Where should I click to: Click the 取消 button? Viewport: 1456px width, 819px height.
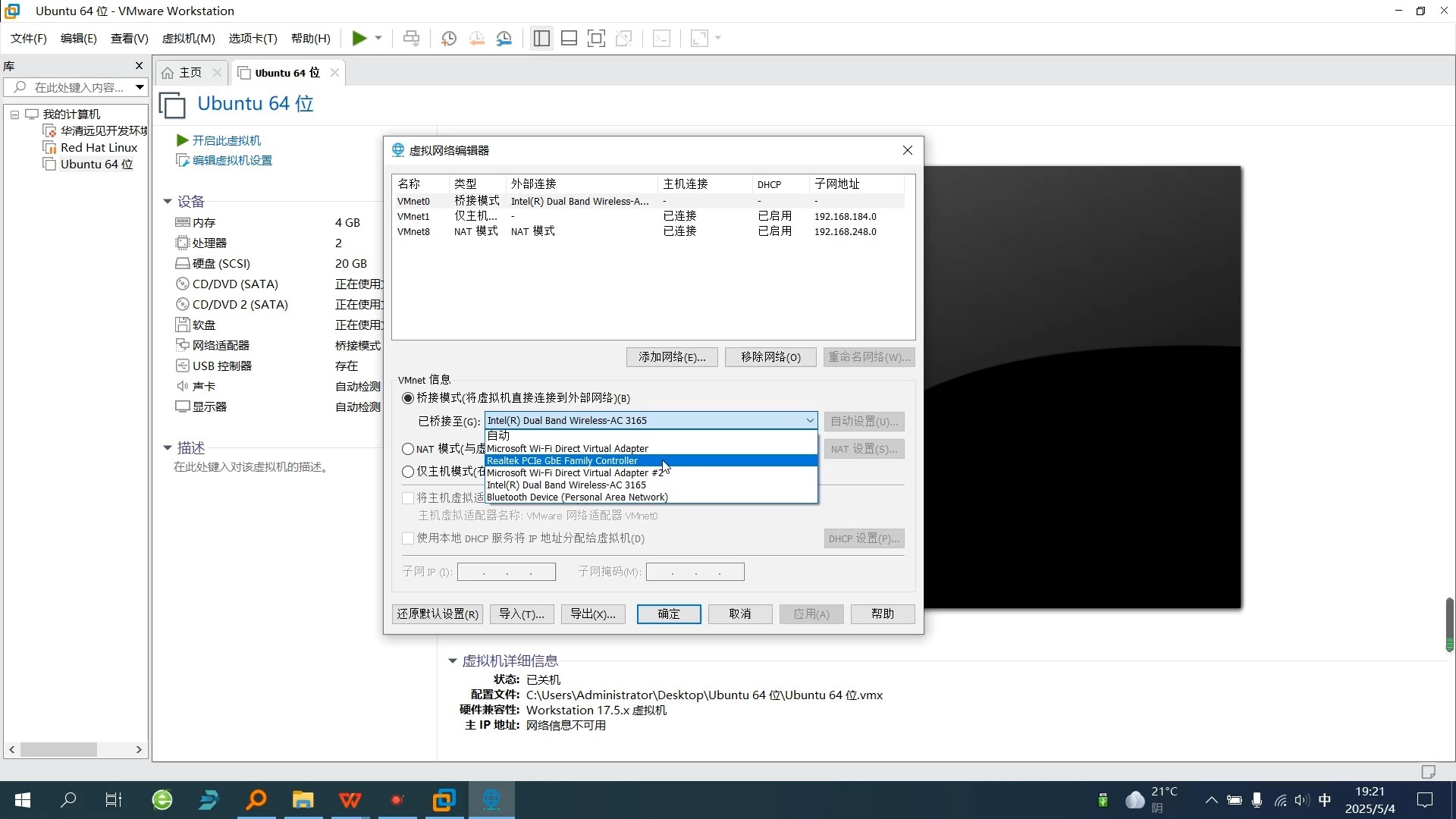coord(740,613)
